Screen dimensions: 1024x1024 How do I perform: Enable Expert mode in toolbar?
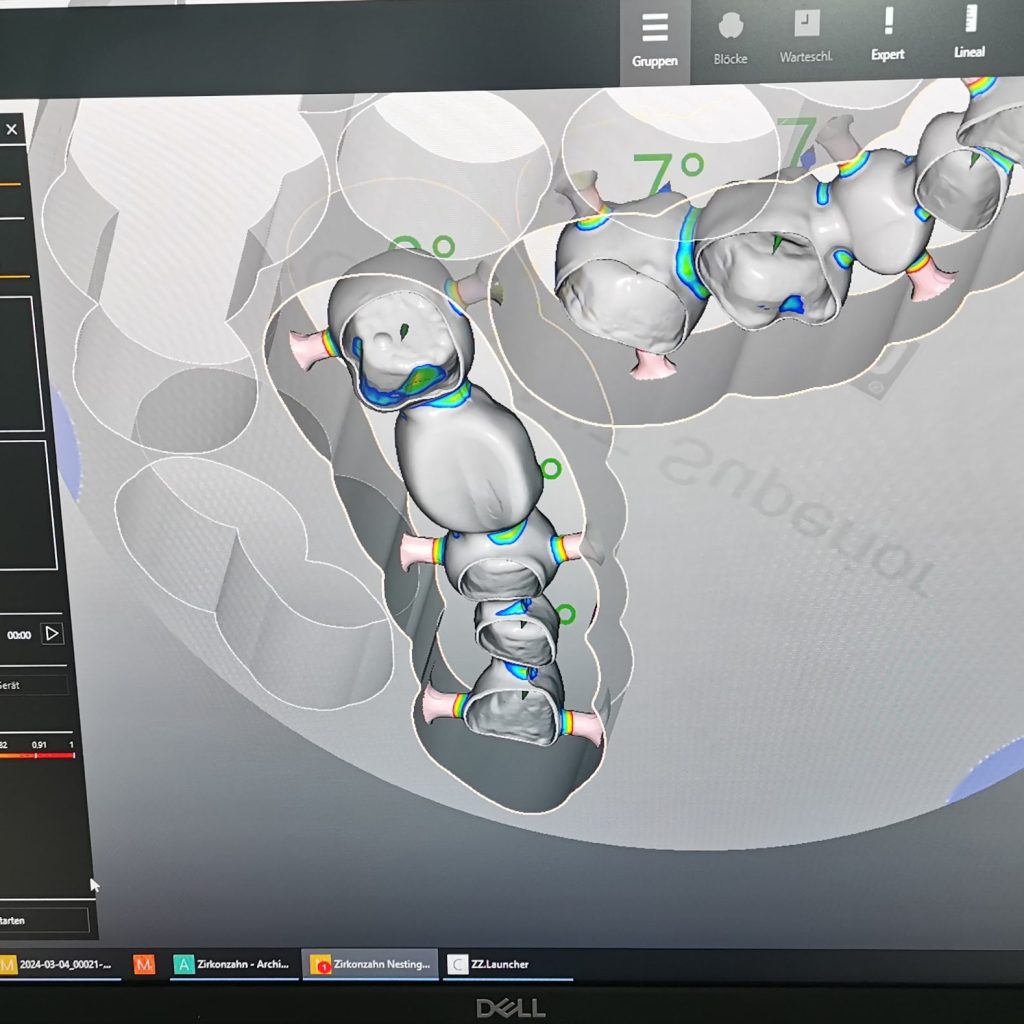887,35
